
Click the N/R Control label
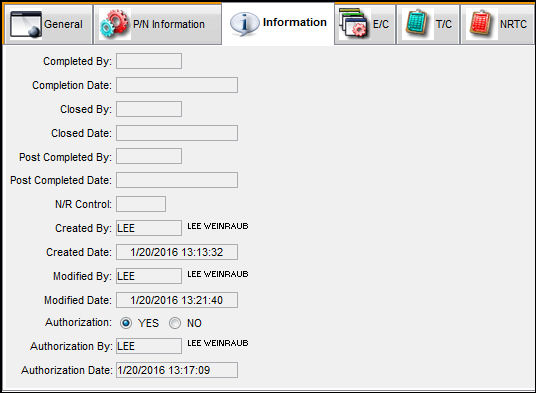click(83, 204)
